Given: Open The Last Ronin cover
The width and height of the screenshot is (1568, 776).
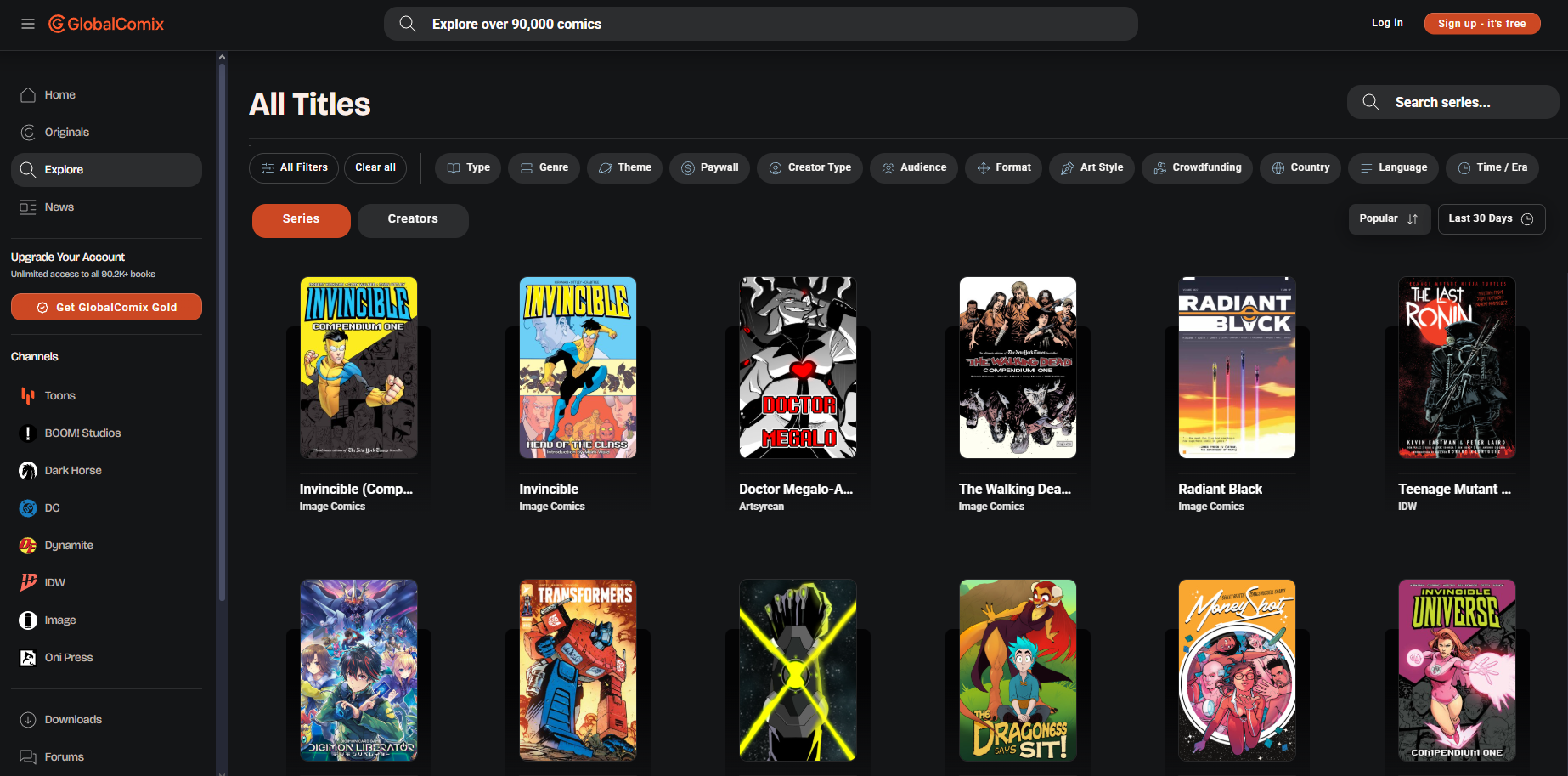Looking at the screenshot, I should coord(1457,368).
